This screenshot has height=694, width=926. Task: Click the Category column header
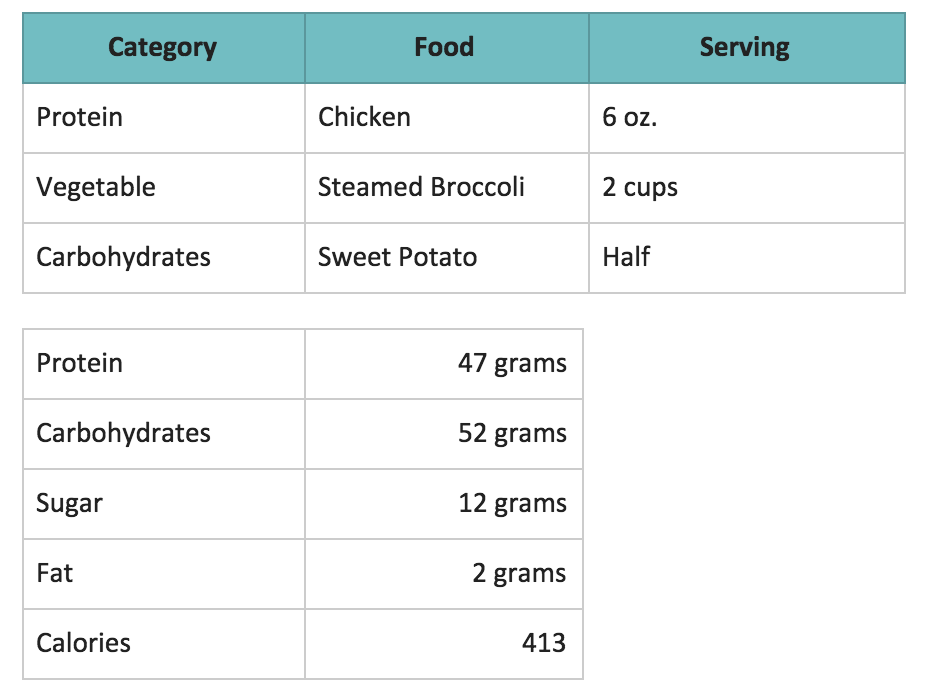[x=162, y=47]
